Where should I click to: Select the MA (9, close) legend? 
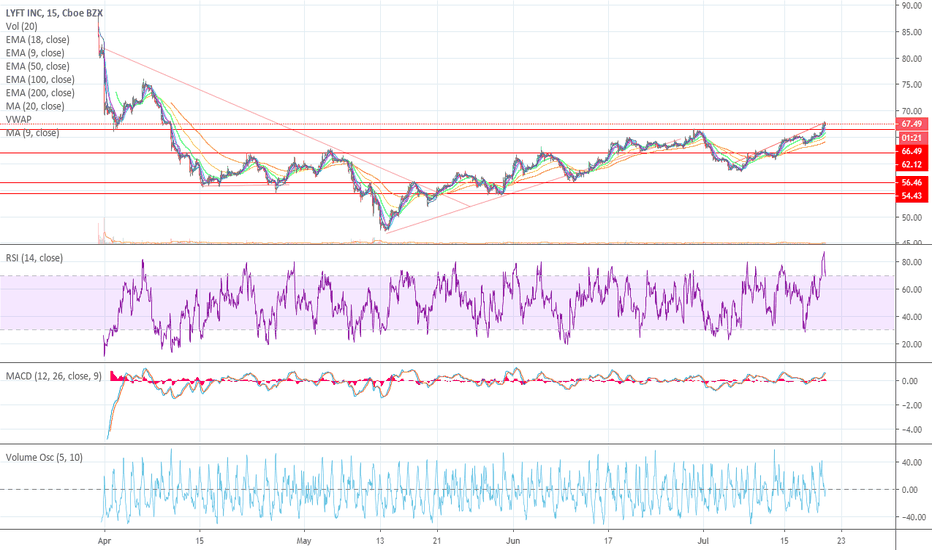(x=33, y=133)
